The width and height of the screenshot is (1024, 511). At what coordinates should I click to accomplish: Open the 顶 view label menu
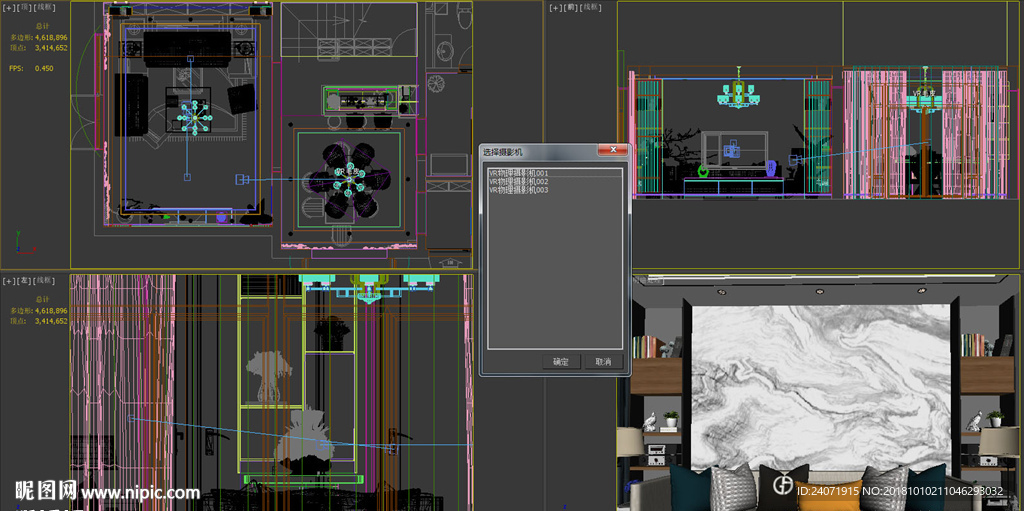[x=24, y=7]
